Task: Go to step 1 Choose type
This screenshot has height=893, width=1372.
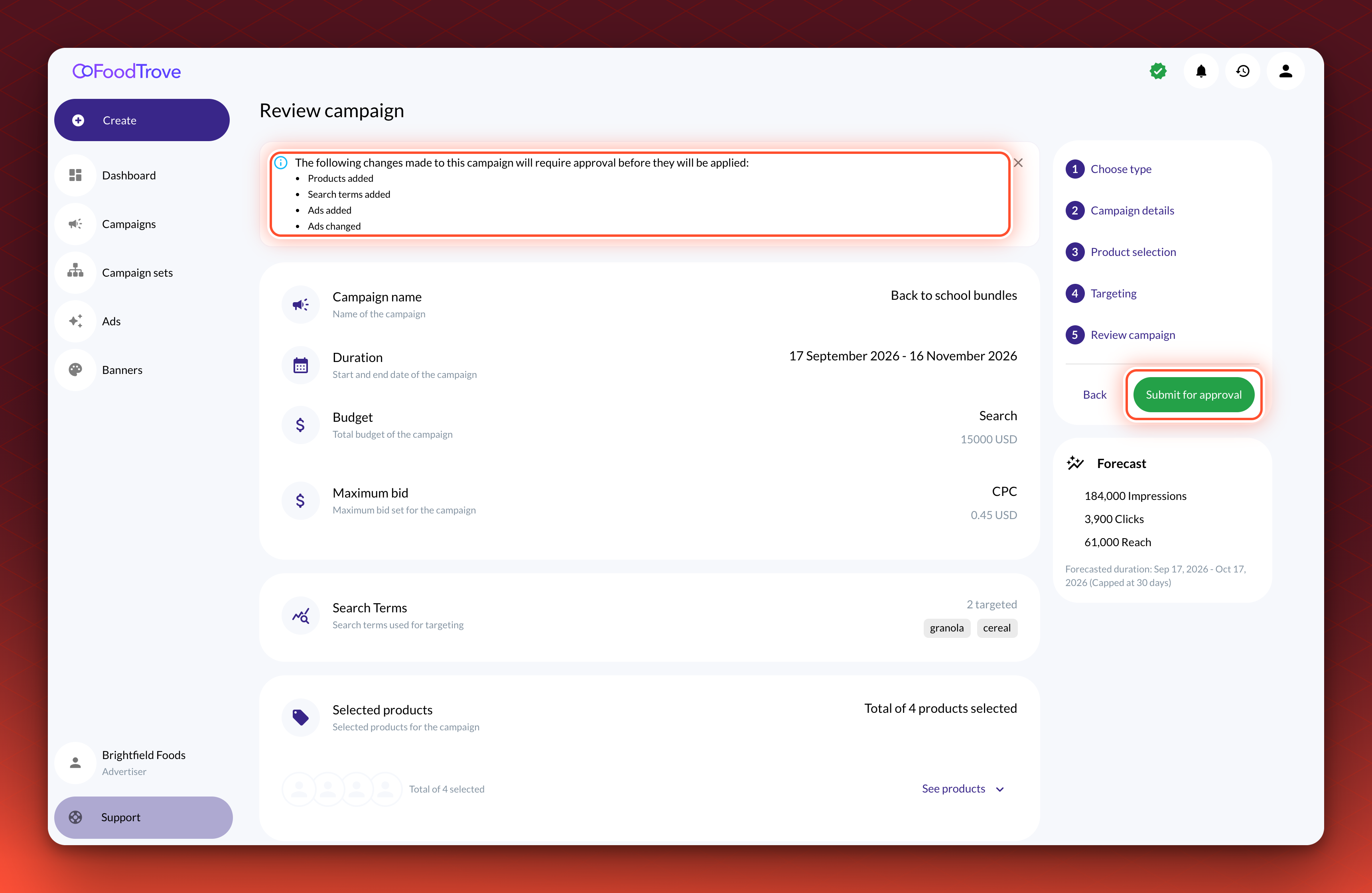Action: pyautogui.click(x=1108, y=169)
